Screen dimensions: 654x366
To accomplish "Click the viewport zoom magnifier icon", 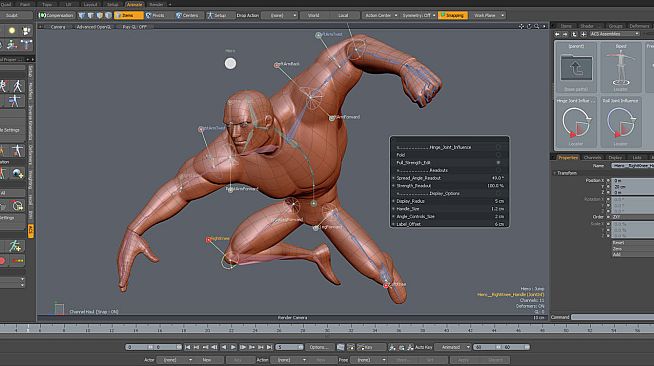I will pos(536,26).
